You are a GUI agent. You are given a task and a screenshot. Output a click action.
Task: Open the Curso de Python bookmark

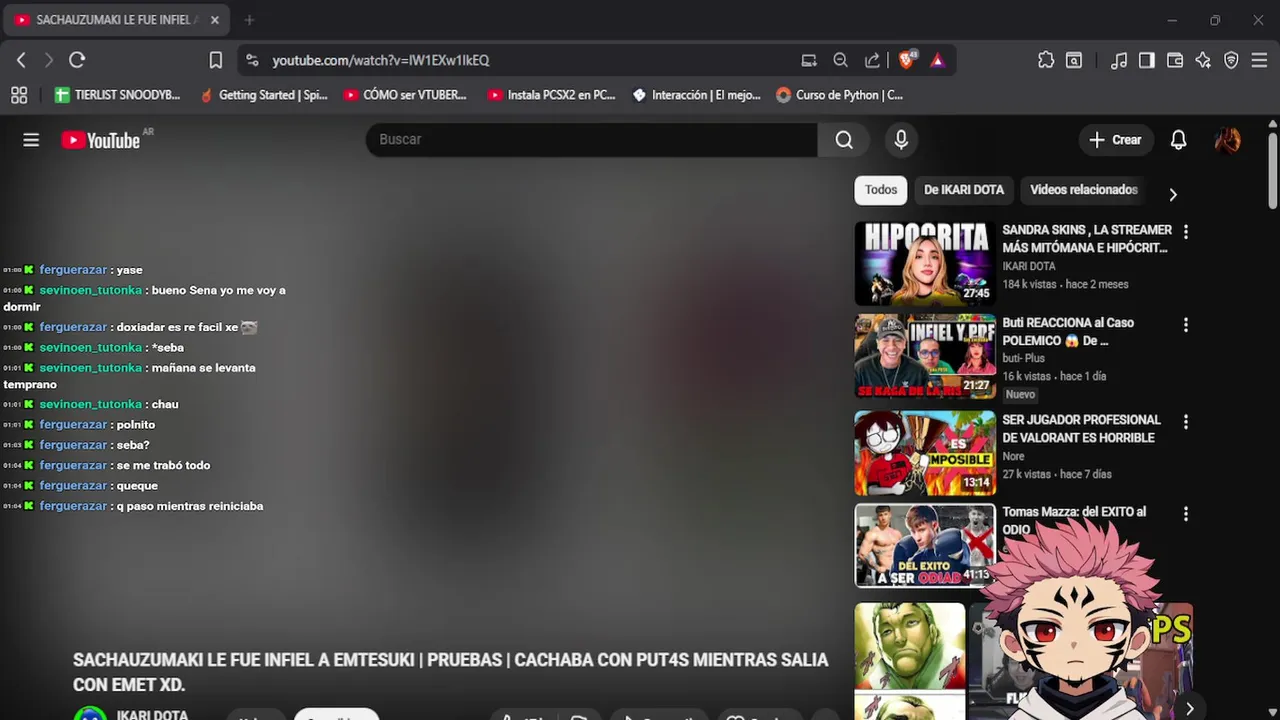point(840,95)
